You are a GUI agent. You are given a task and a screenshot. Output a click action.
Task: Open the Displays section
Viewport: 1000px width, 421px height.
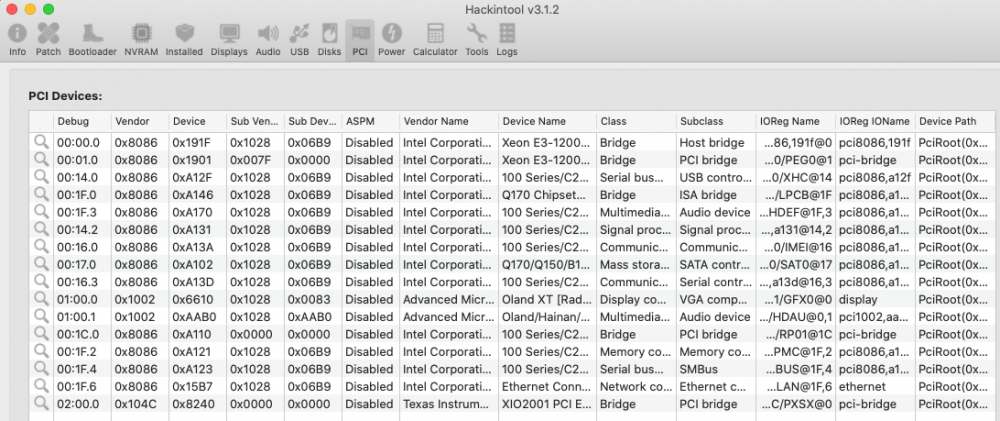pyautogui.click(x=229, y=39)
